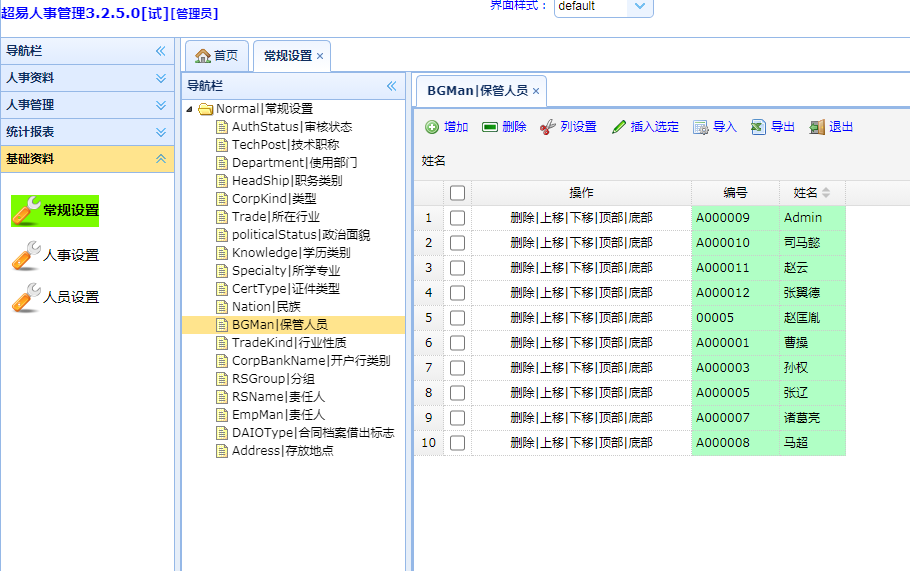The image size is (910, 571).
Task: Check the checkbox for row A000008
Action: coord(457,443)
